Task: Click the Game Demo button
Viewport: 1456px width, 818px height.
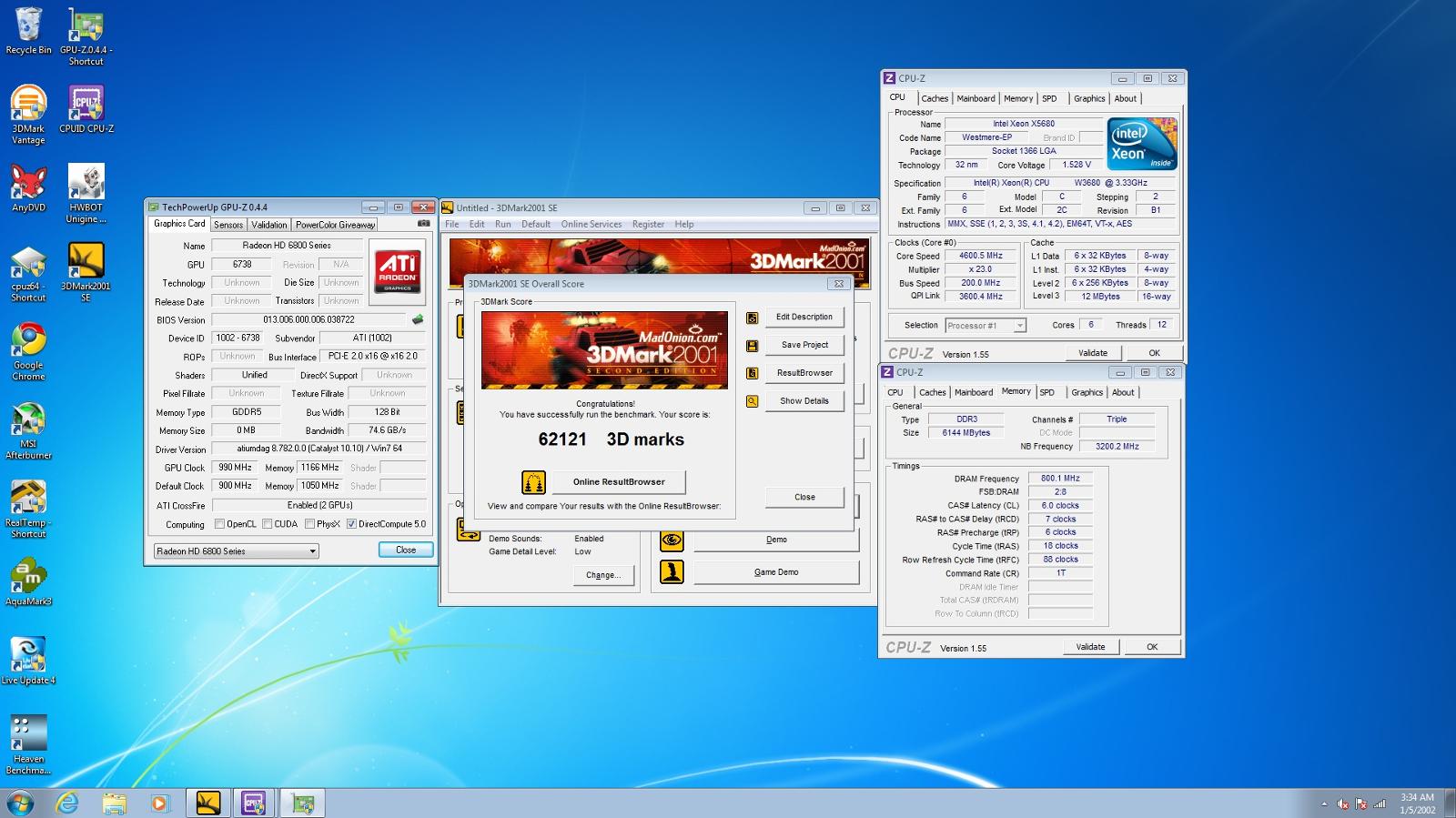Action: [x=776, y=572]
